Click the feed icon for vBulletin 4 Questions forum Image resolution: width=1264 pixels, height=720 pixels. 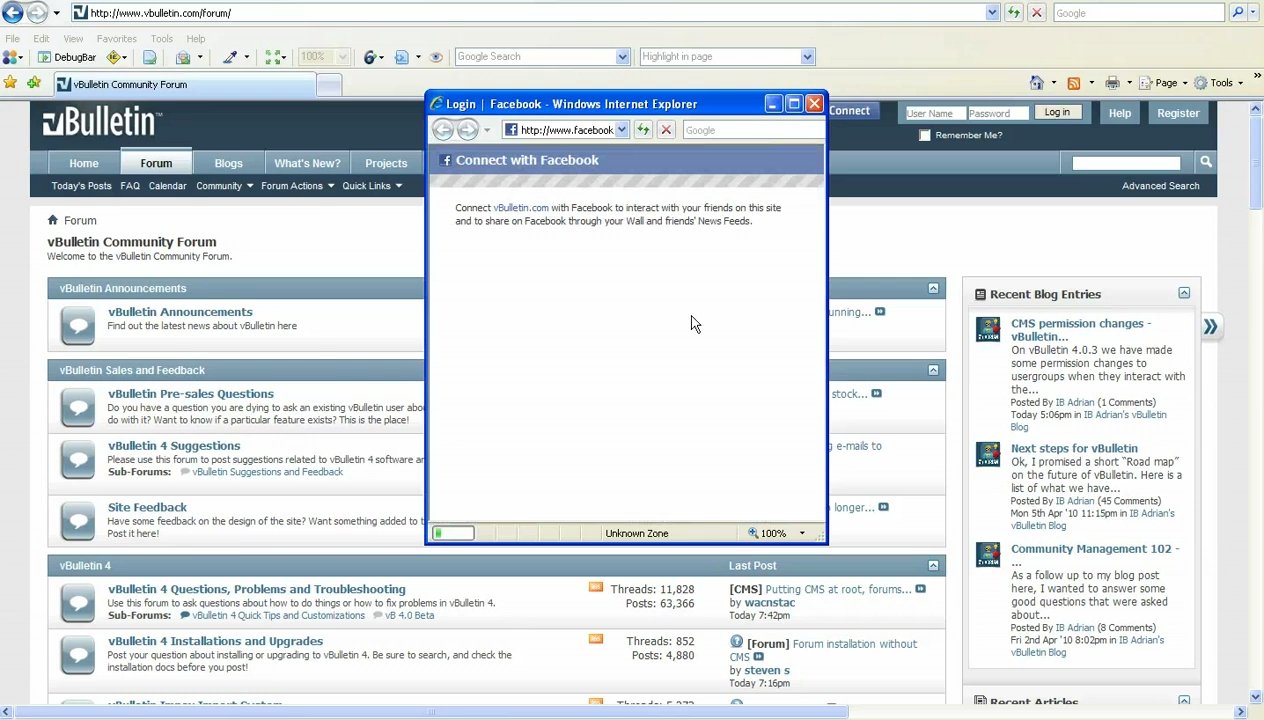click(596, 587)
